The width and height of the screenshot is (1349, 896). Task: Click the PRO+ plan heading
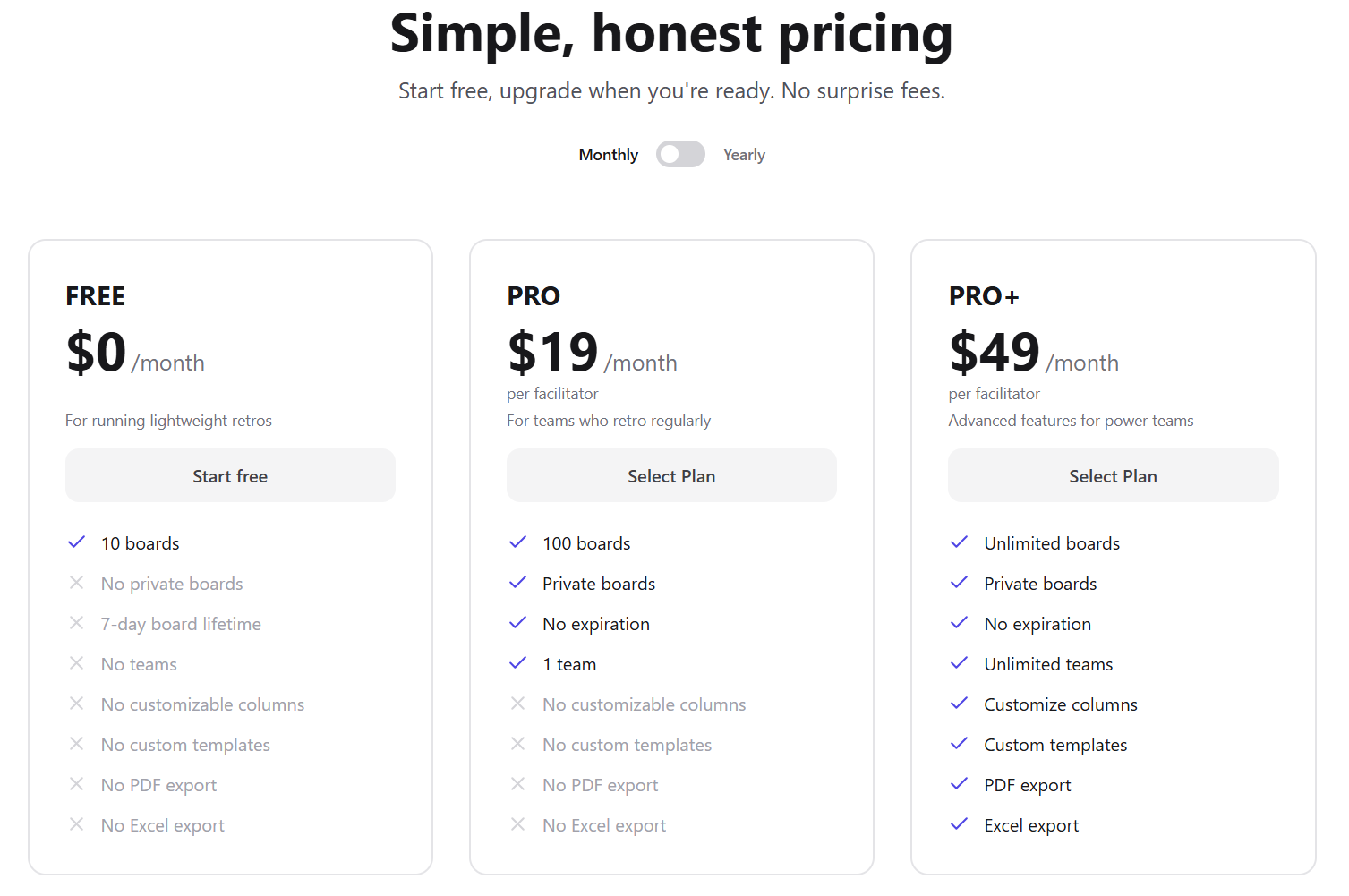984,296
